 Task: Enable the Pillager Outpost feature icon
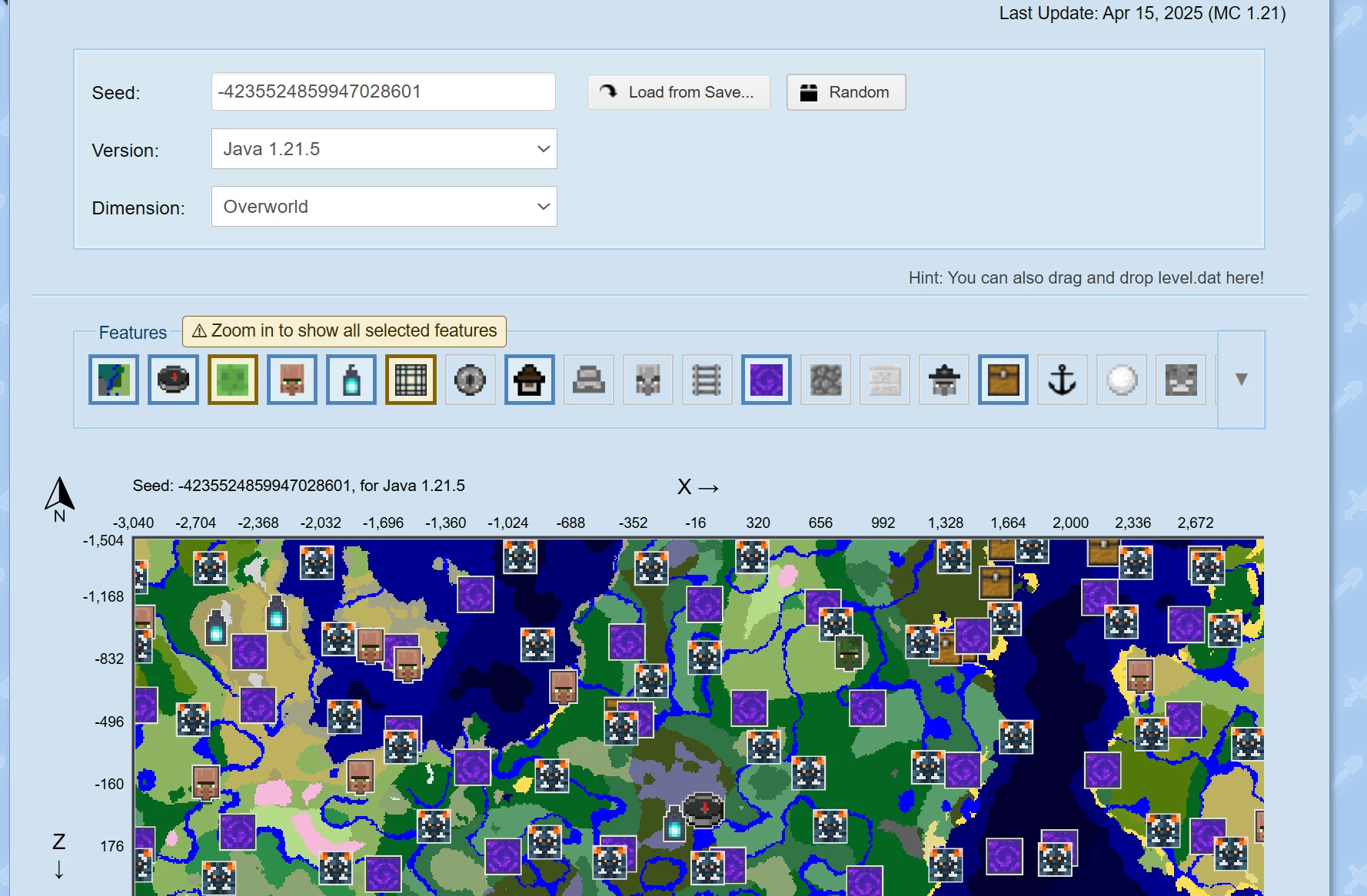[x=944, y=380]
